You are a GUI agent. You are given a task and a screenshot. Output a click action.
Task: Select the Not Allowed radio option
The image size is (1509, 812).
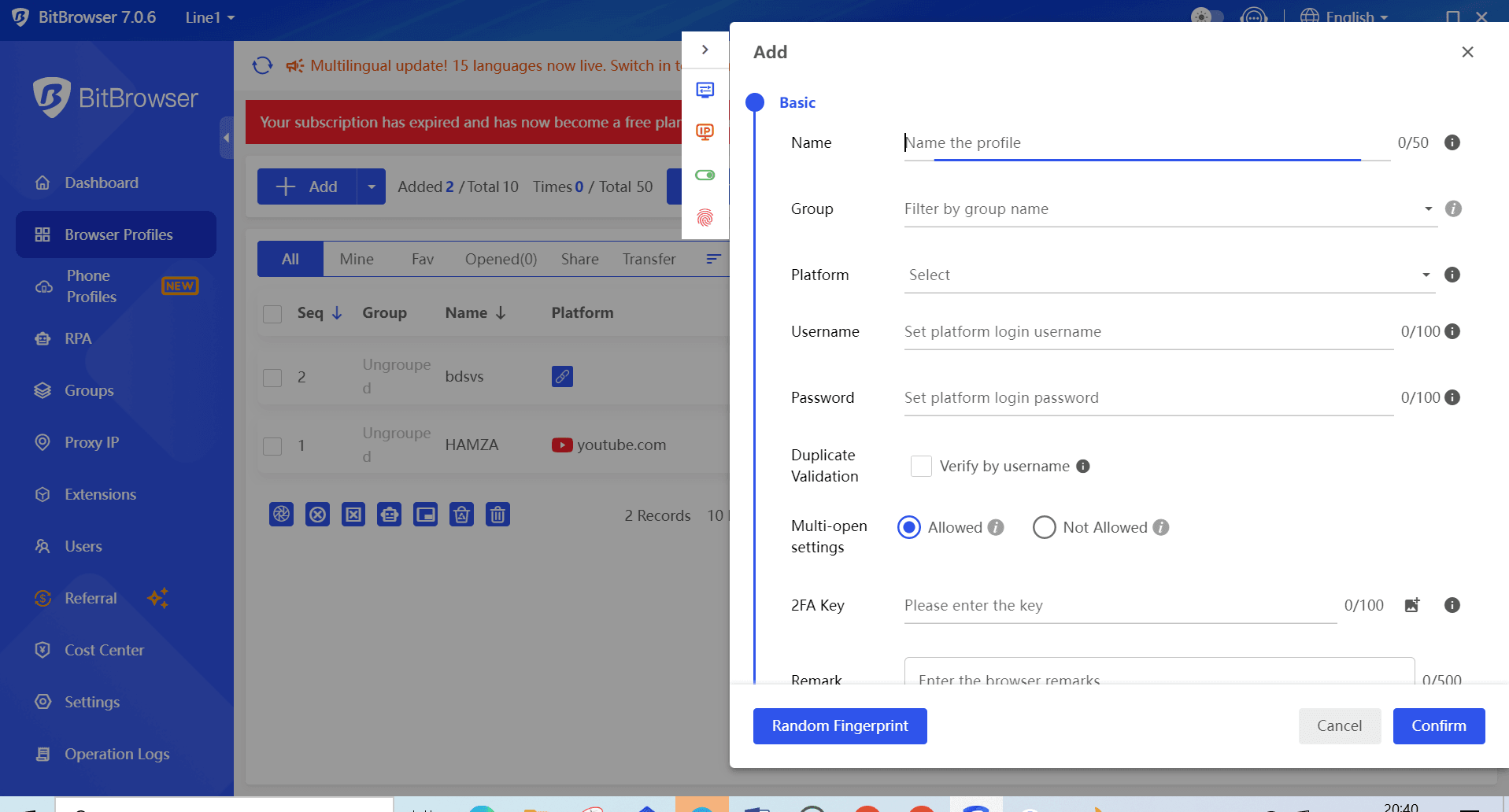(1045, 527)
